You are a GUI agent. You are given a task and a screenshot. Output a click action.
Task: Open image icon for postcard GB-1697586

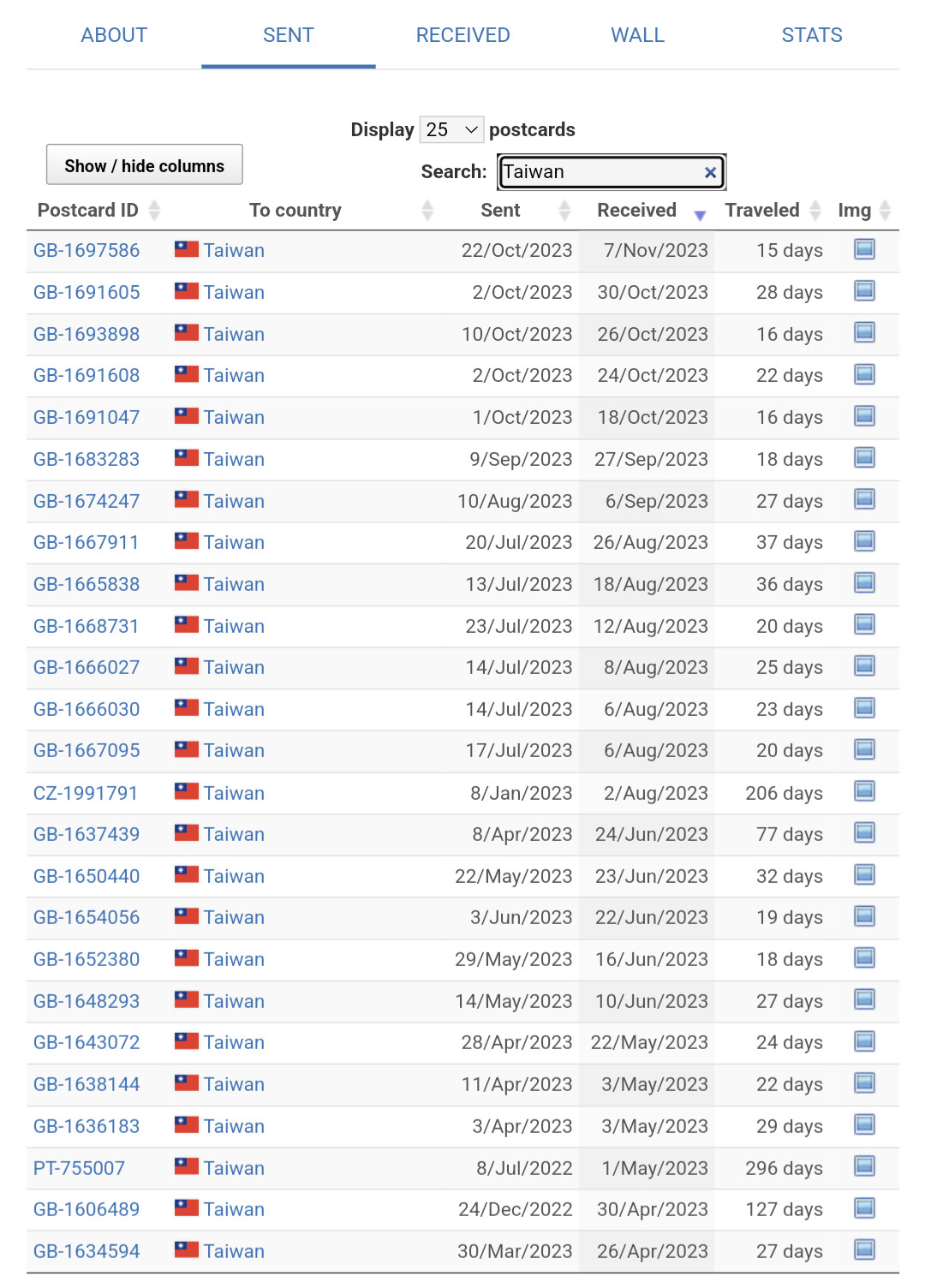pos(864,249)
